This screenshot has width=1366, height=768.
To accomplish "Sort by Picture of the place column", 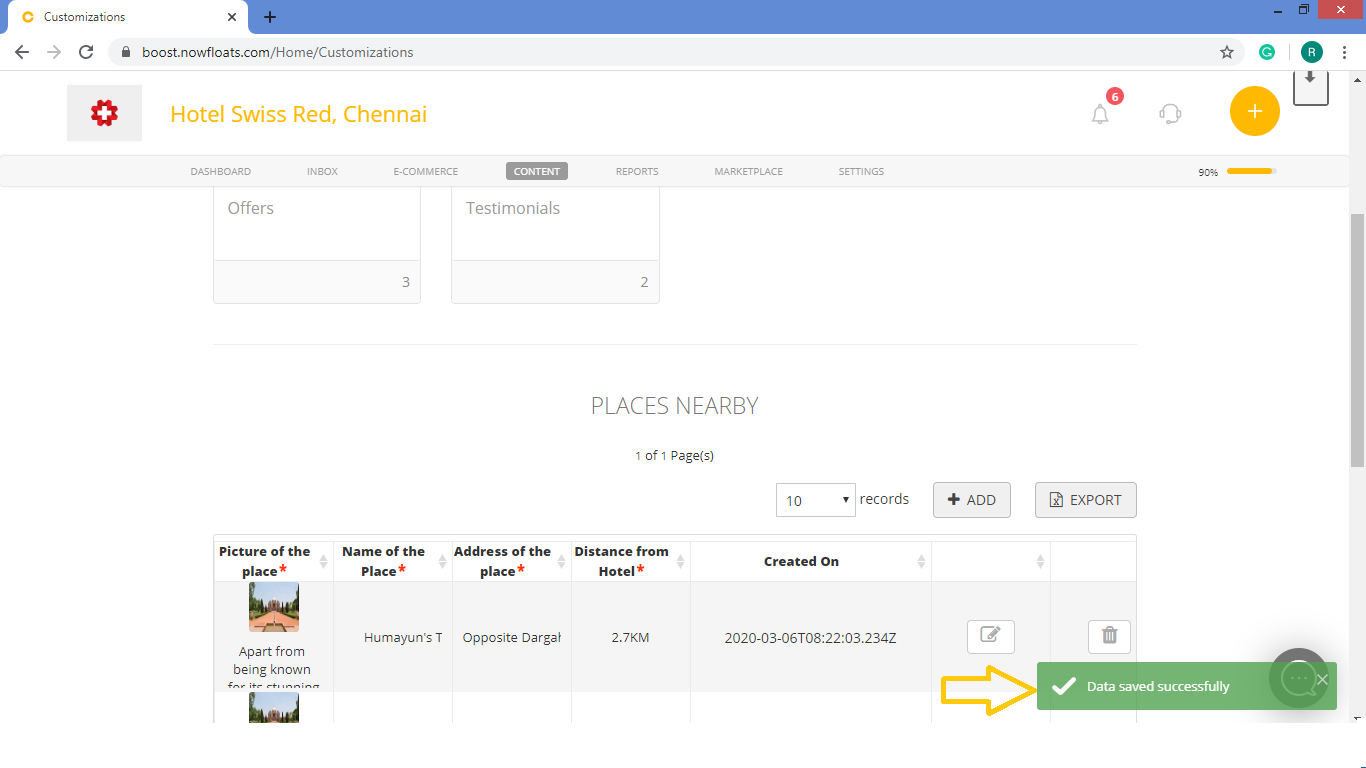I will [274, 561].
